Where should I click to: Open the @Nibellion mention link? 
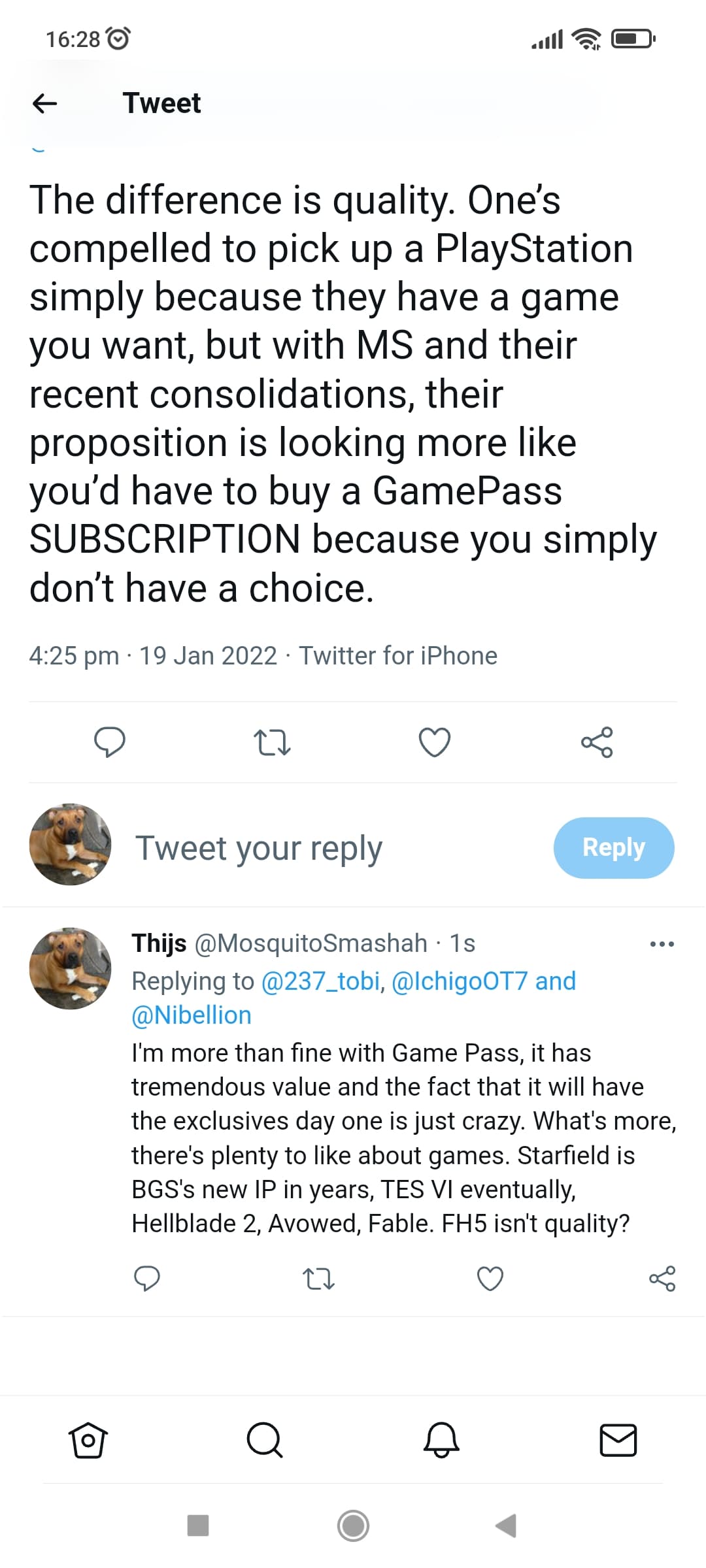(x=192, y=1015)
